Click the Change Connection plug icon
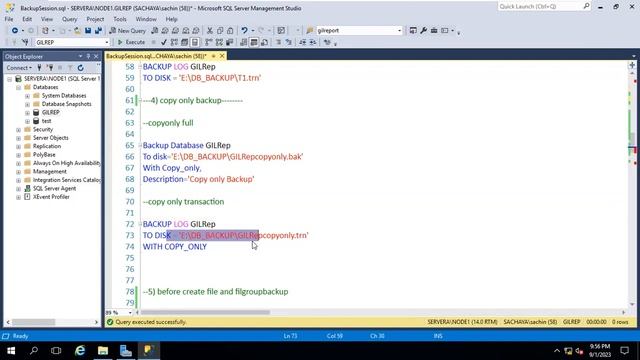This screenshot has height=360, width=640. (25, 42)
